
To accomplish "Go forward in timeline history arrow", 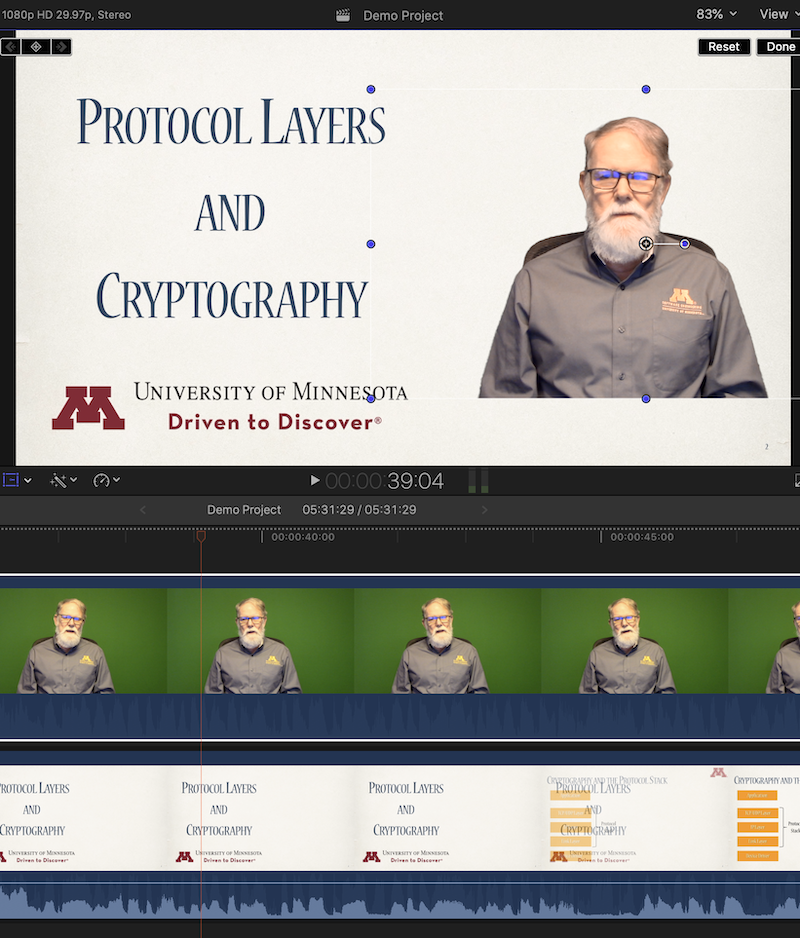I will [485, 510].
